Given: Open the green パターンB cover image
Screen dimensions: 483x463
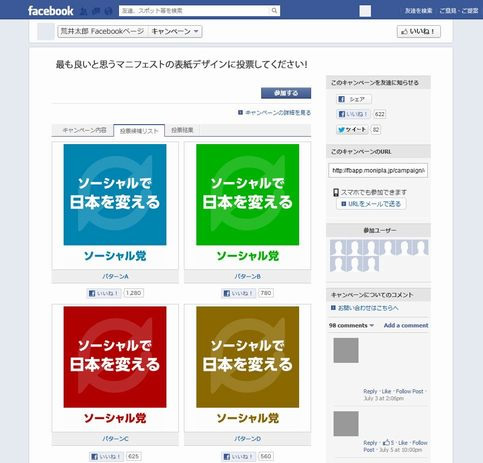Looking at the screenshot, I should tap(248, 195).
